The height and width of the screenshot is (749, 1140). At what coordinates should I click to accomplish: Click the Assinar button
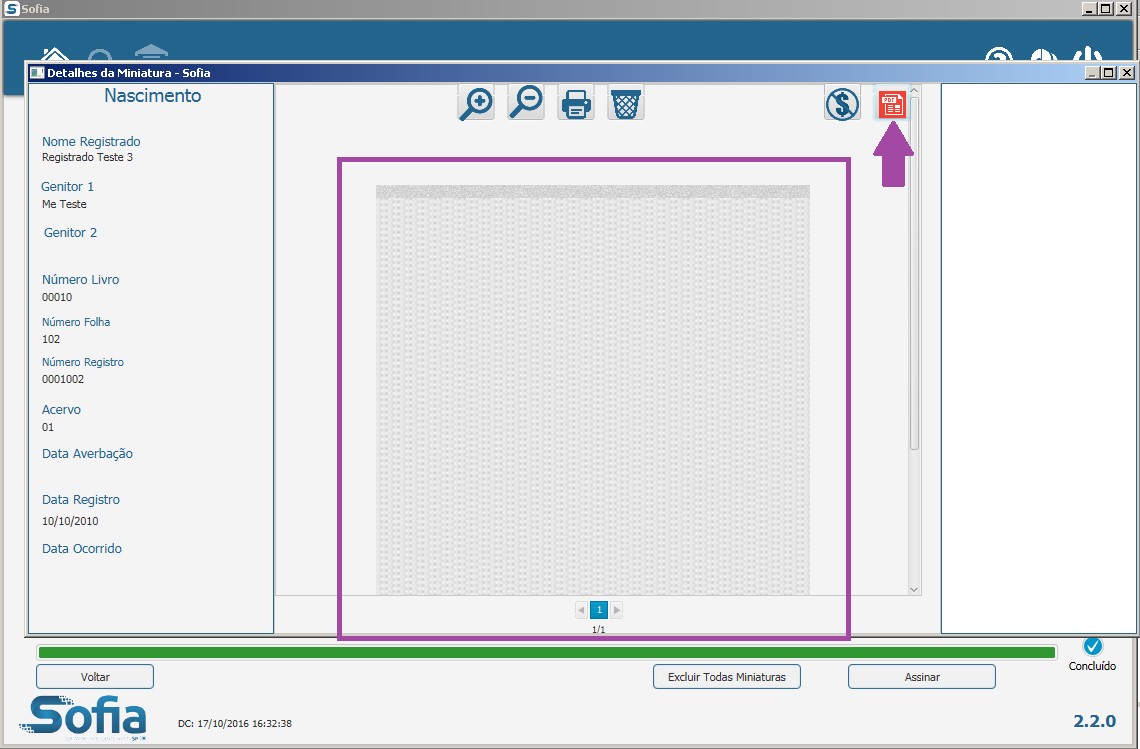tap(921, 676)
